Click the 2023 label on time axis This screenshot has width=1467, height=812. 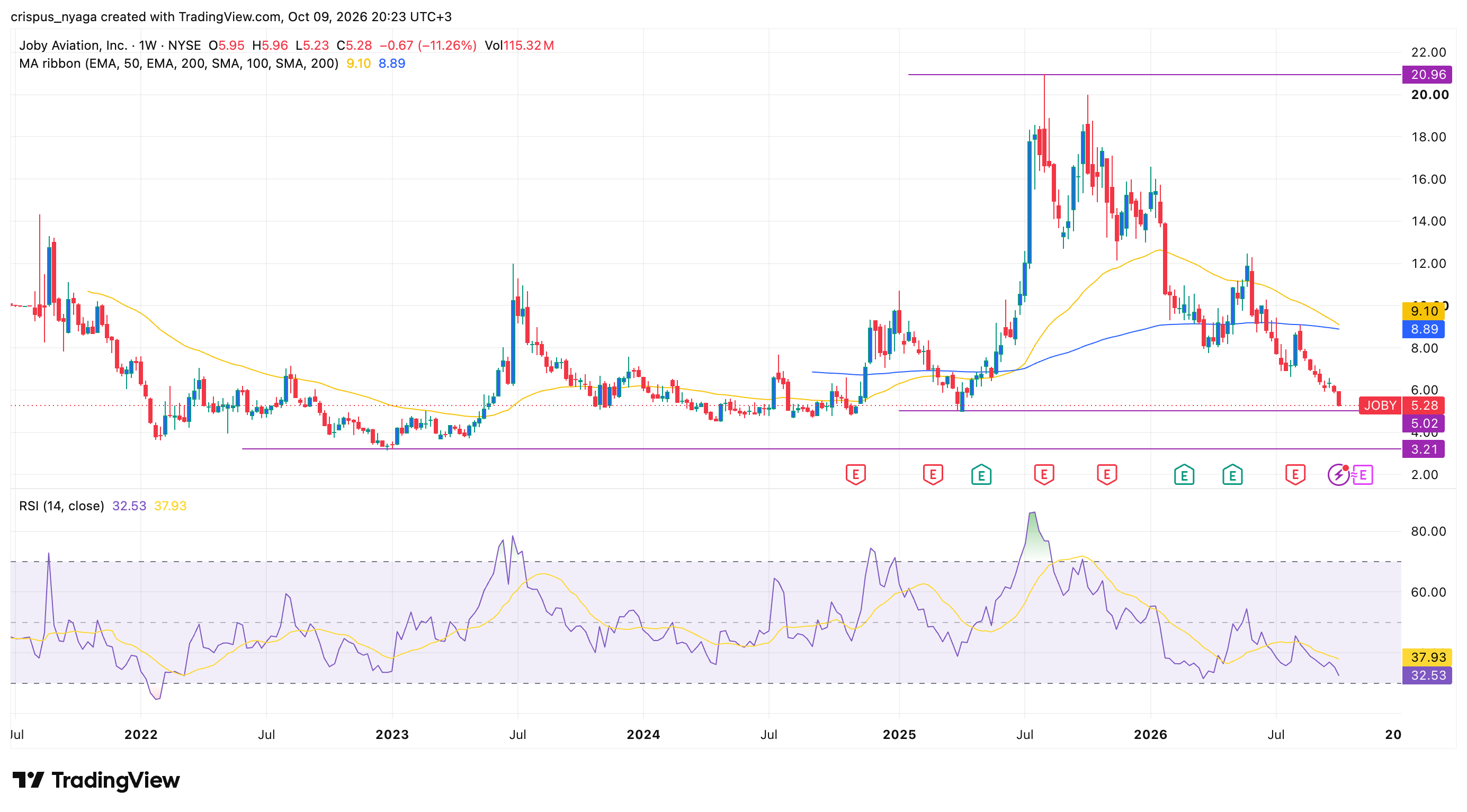coord(392,734)
